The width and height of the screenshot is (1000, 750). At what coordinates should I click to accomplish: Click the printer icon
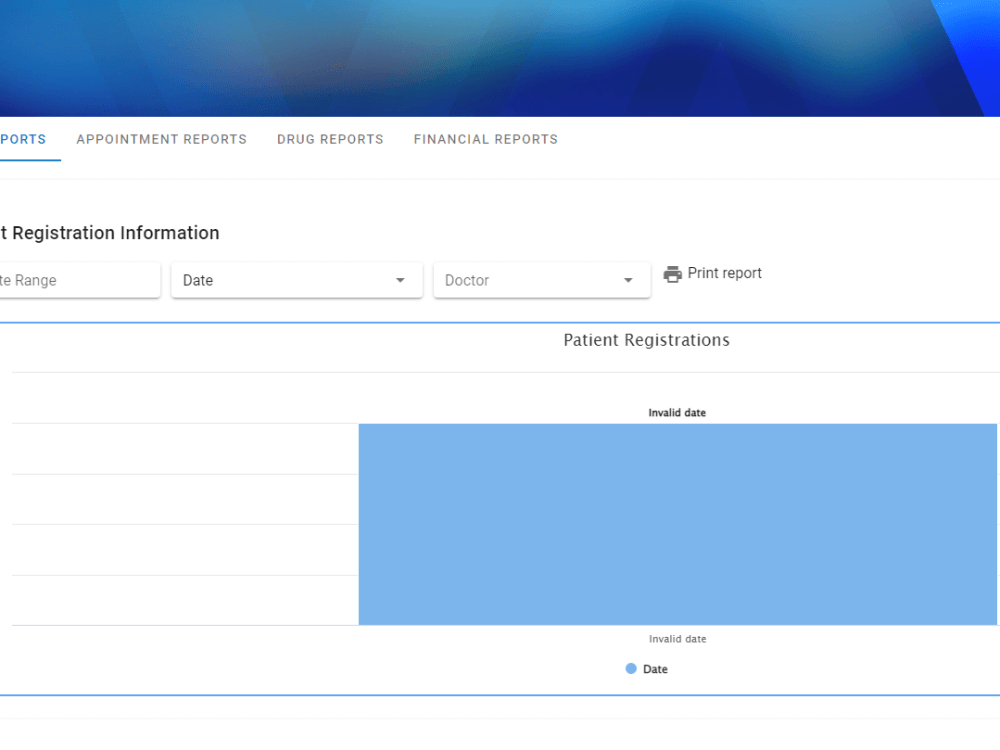[672, 274]
